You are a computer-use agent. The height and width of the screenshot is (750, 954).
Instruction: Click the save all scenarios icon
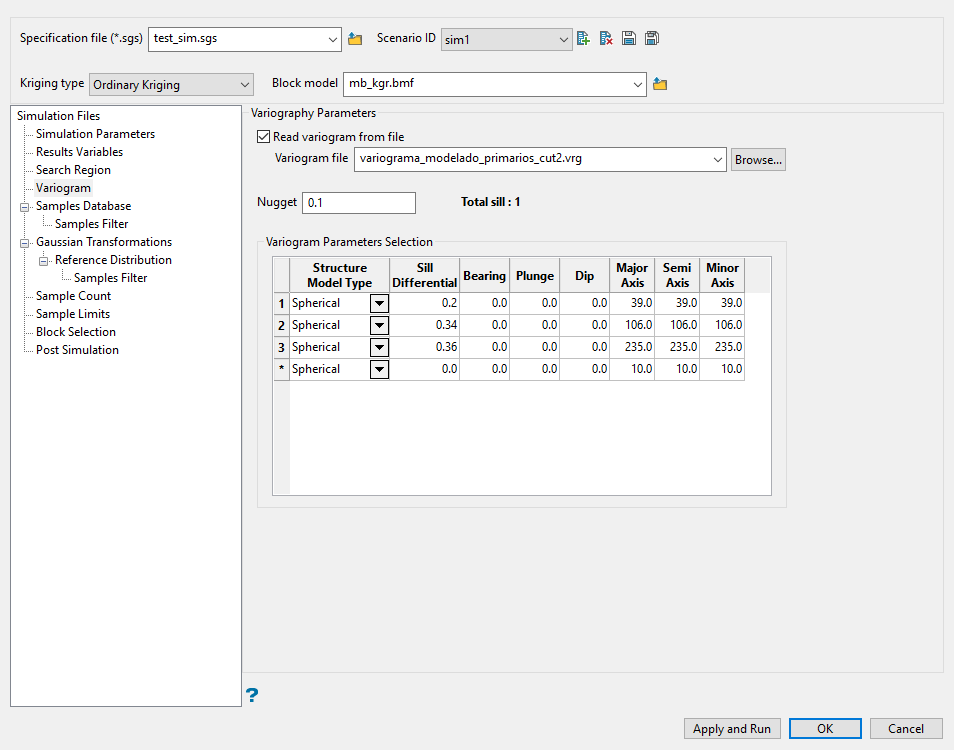(x=651, y=39)
